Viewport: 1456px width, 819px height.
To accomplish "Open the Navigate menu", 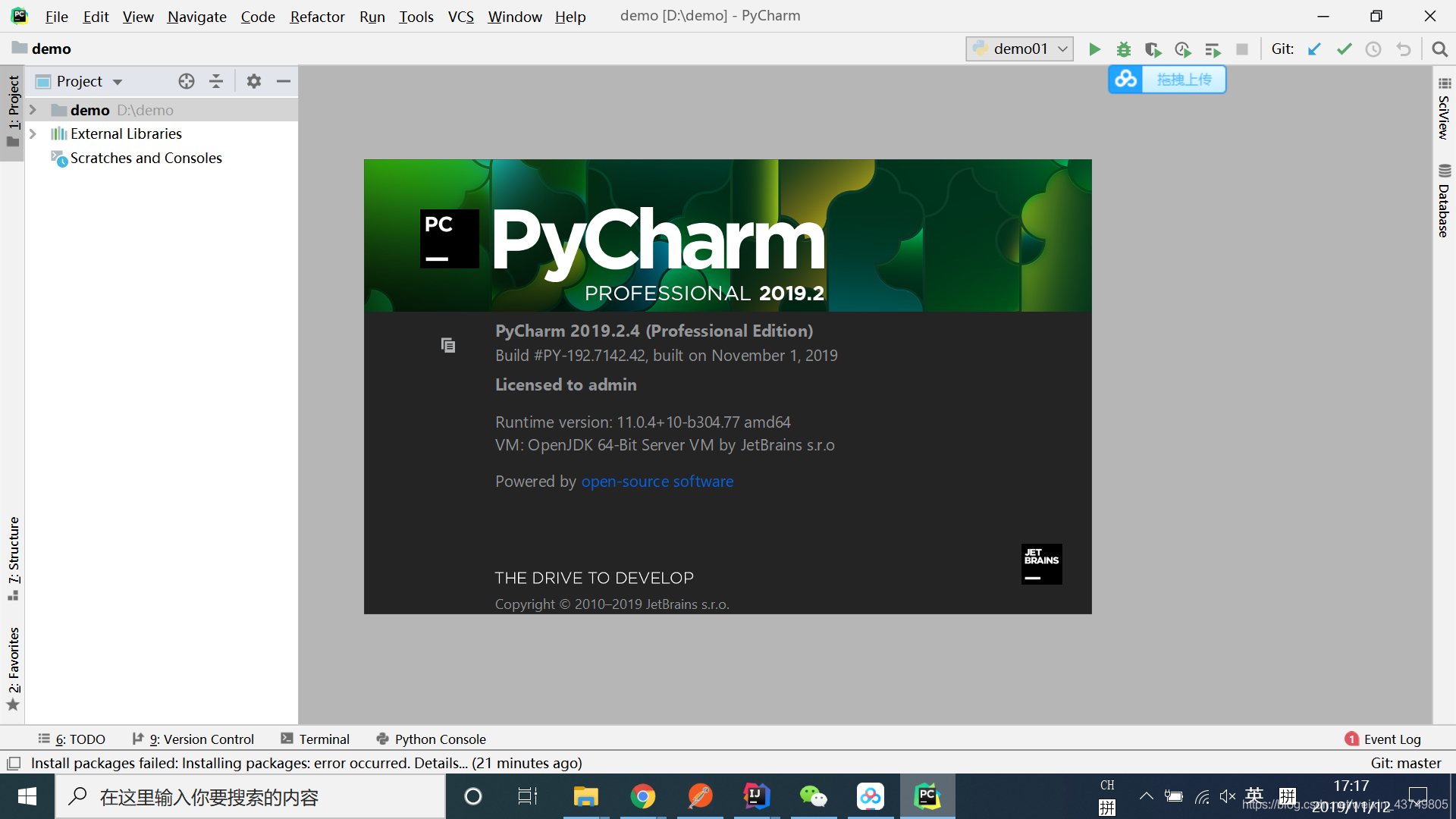I will tap(196, 16).
